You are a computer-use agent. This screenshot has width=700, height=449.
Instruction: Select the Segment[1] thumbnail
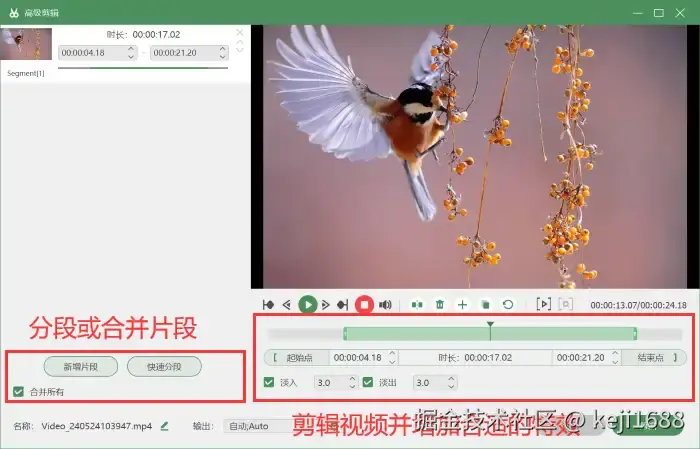(26, 44)
